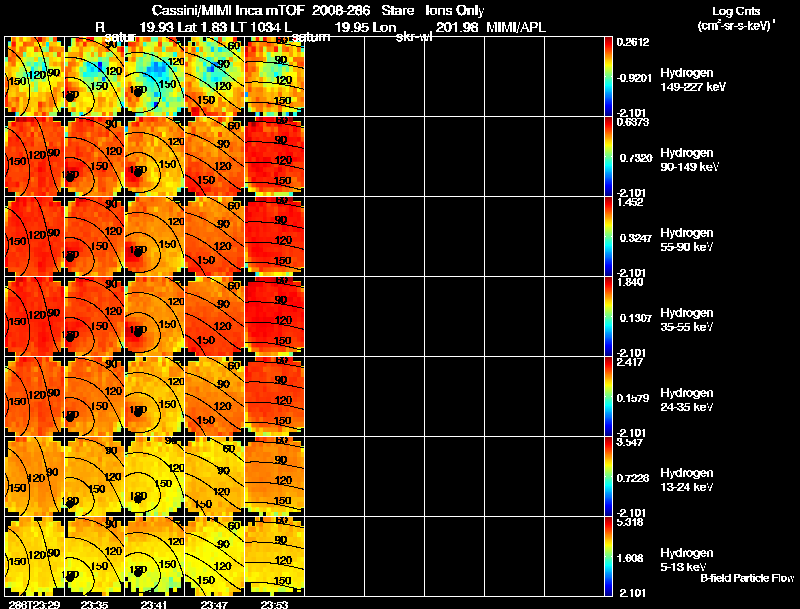
Task: Select the color bar beside Hydrogen 55-90 keV
Action: (x=608, y=237)
